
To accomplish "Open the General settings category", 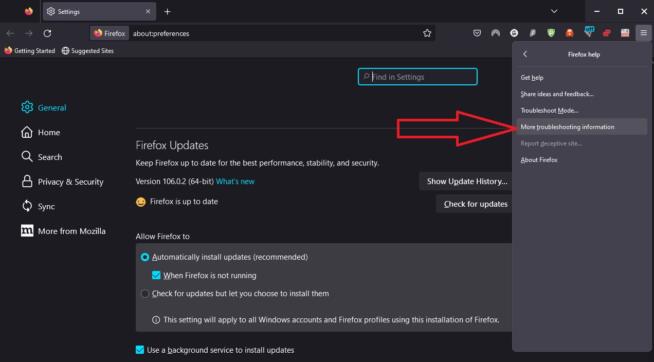I will [44, 108].
